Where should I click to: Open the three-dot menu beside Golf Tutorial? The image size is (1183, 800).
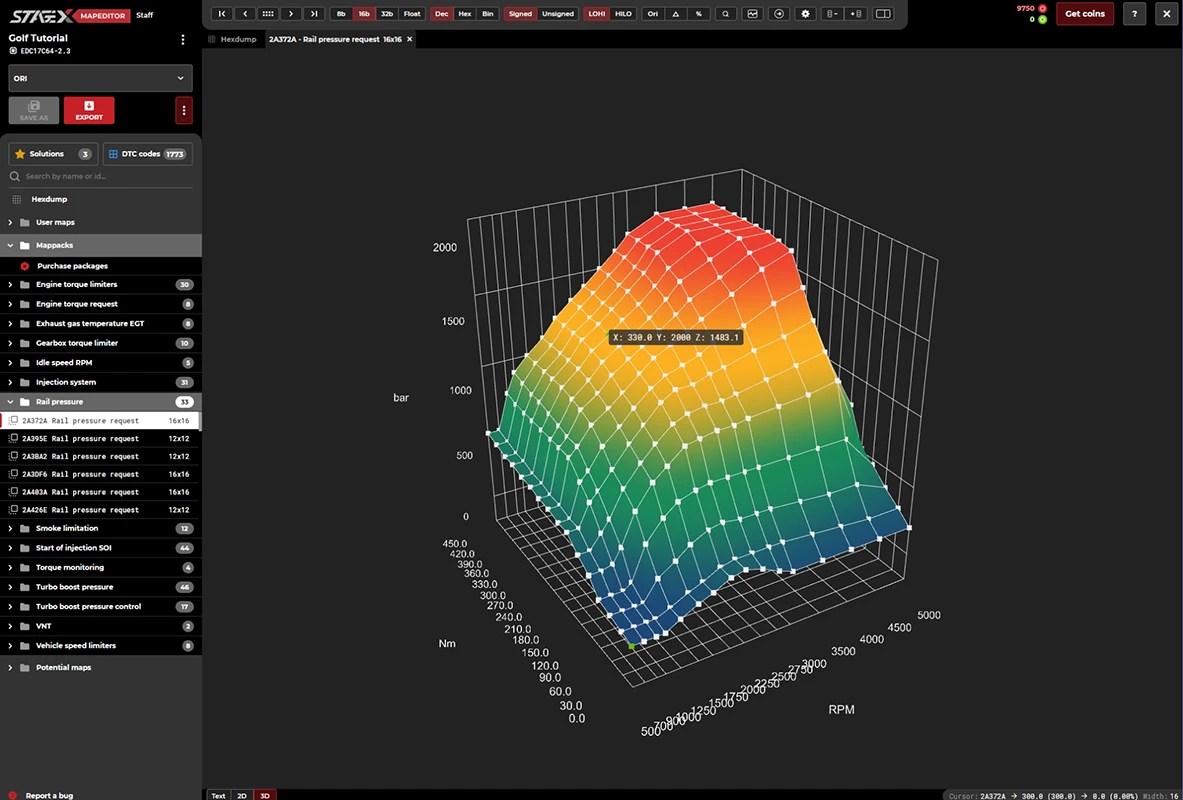[x=183, y=40]
